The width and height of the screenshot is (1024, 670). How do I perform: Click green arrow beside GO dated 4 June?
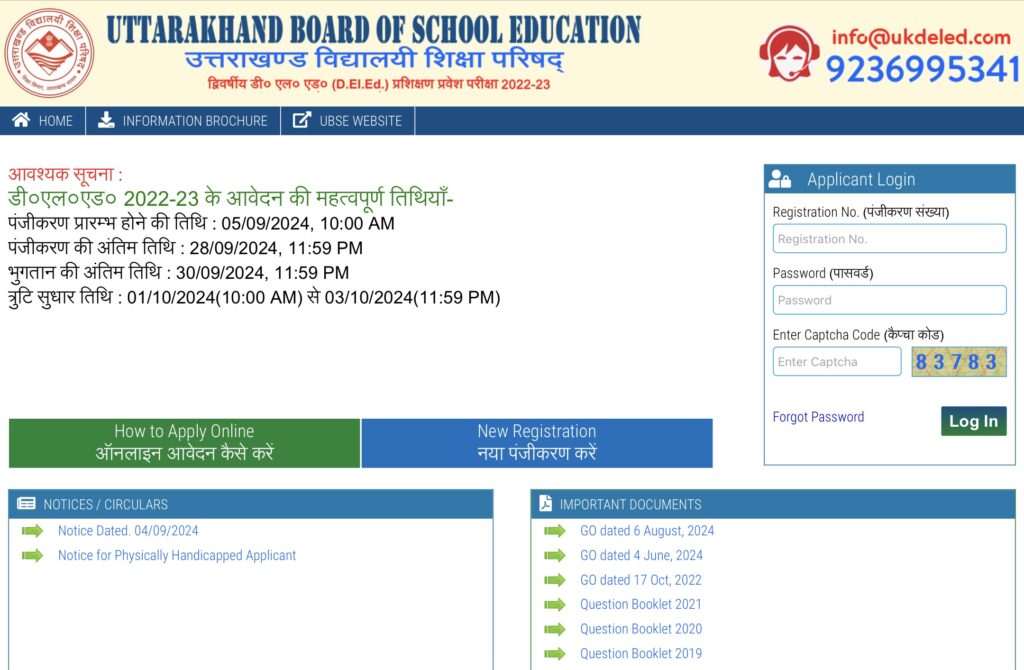pyautogui.click(x=554, y=556)
